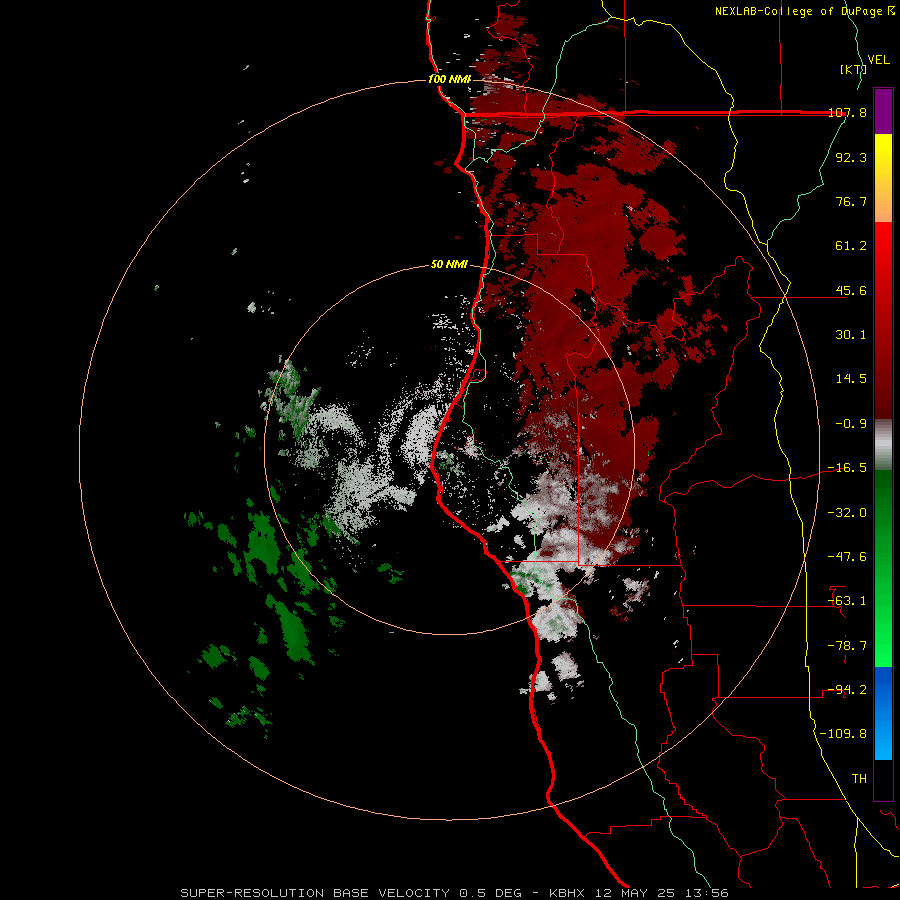Pick the gray segment of the color bar
Image resolution: width=900 pixels, height=900 pixels.
pos(883,445)
